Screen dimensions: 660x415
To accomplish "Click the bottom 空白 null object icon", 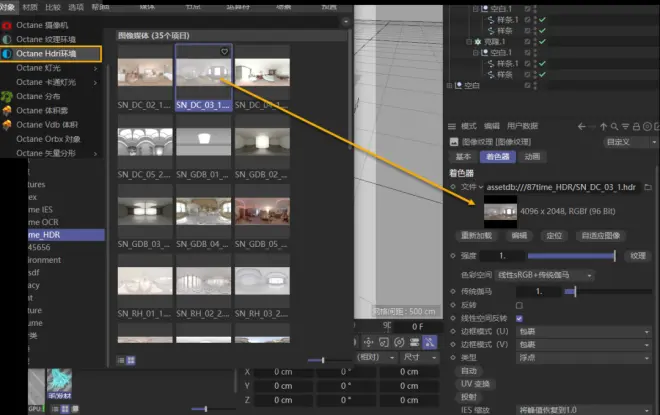I will point(458,85).
